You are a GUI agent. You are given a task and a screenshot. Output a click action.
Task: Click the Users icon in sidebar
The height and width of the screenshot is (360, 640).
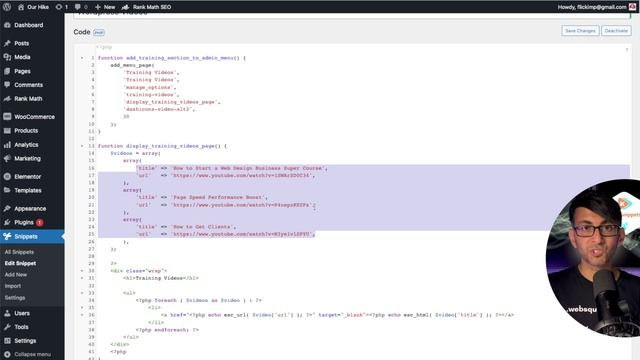(x=7, y=313)
